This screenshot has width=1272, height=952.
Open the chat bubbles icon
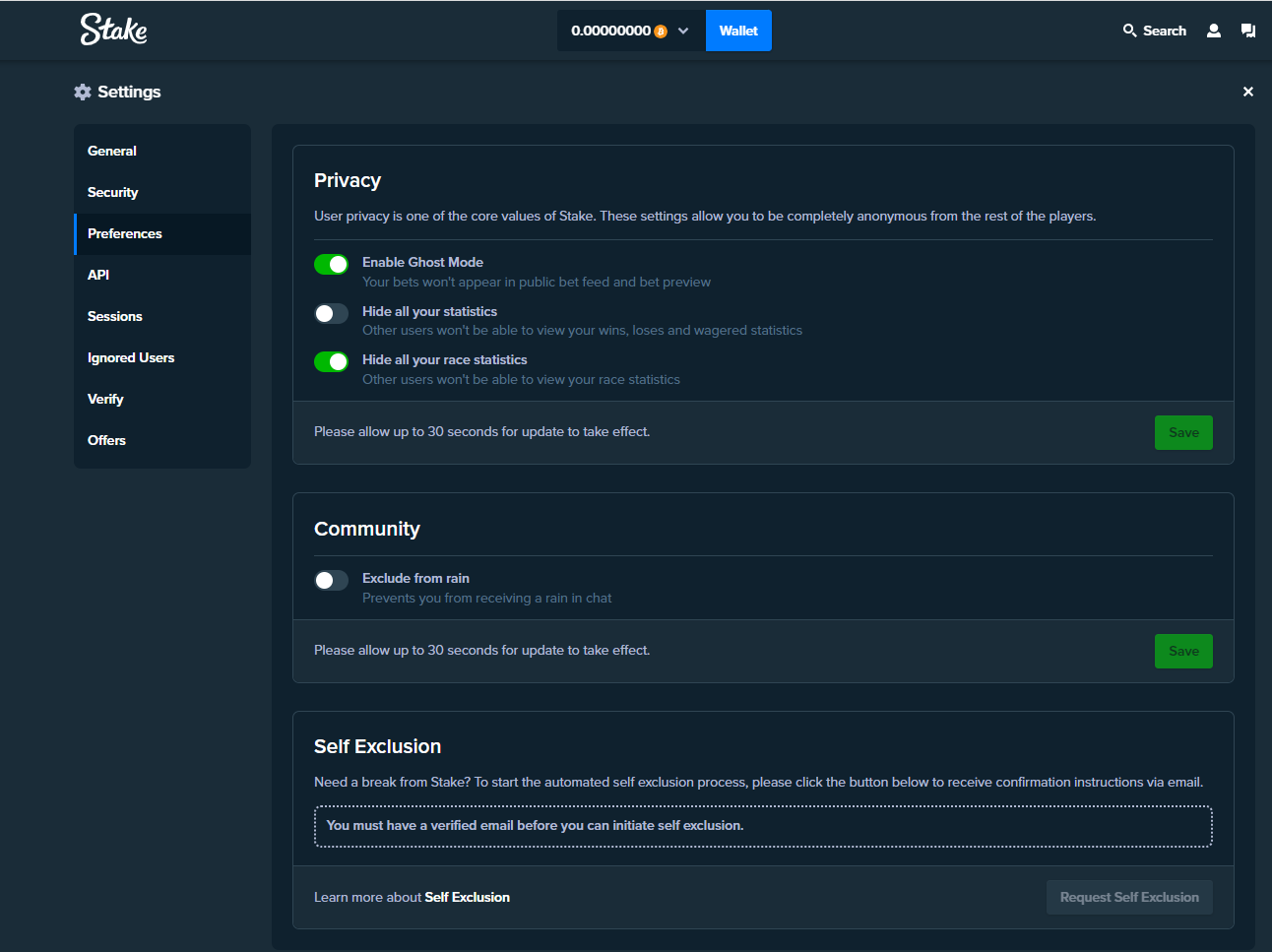tap(1248, 31)
